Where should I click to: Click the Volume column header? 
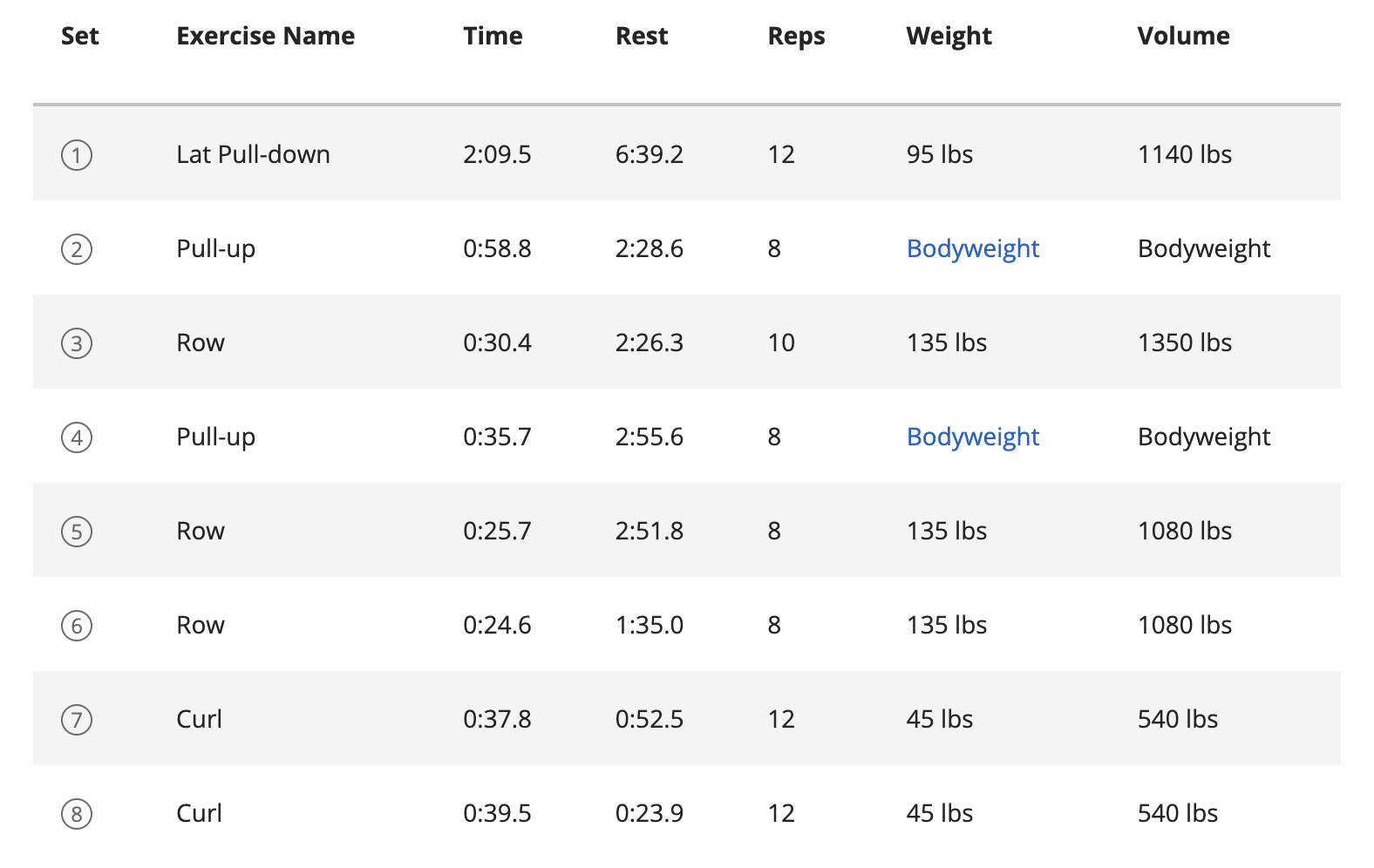pos(1183,37)
